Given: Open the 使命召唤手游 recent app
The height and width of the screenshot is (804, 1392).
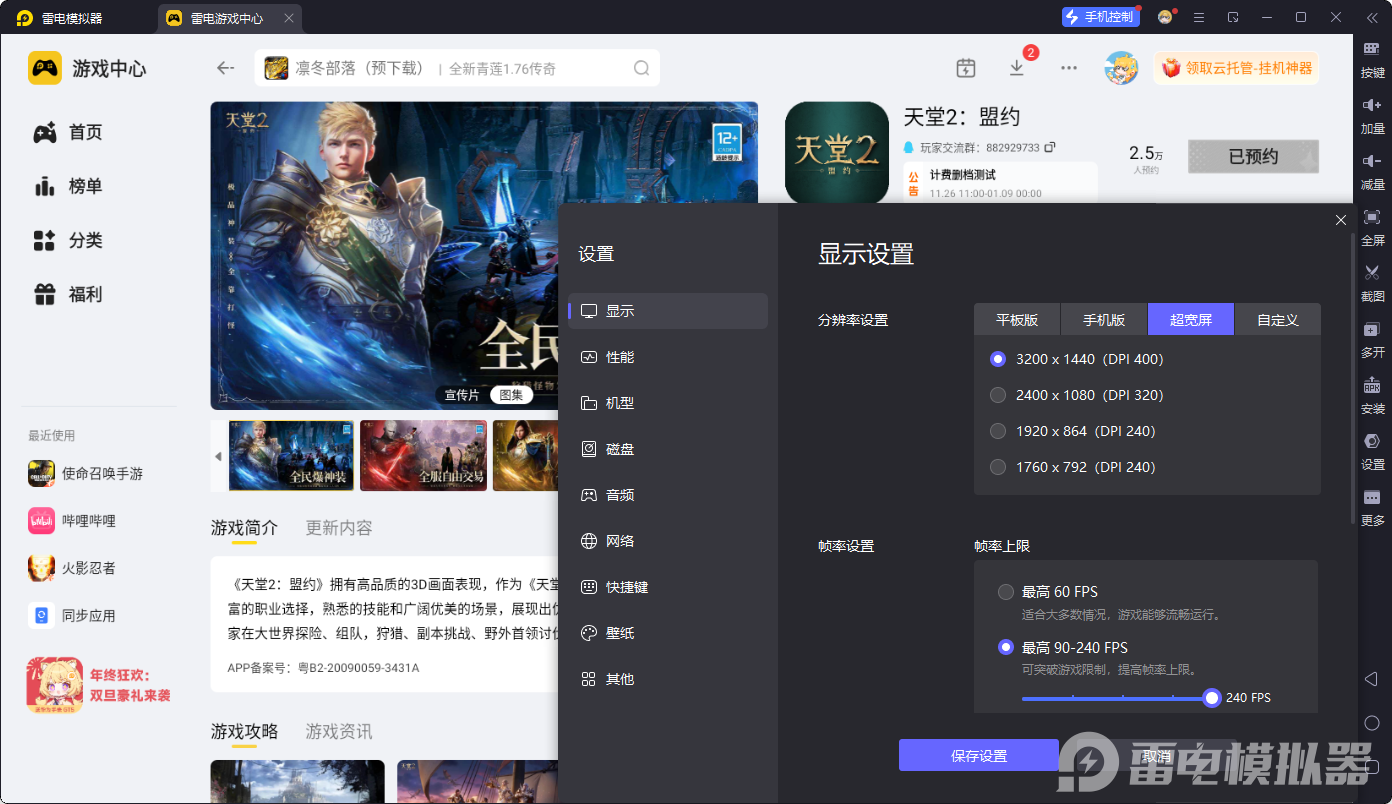Looking at the screenshot, I should pos(86,474).
